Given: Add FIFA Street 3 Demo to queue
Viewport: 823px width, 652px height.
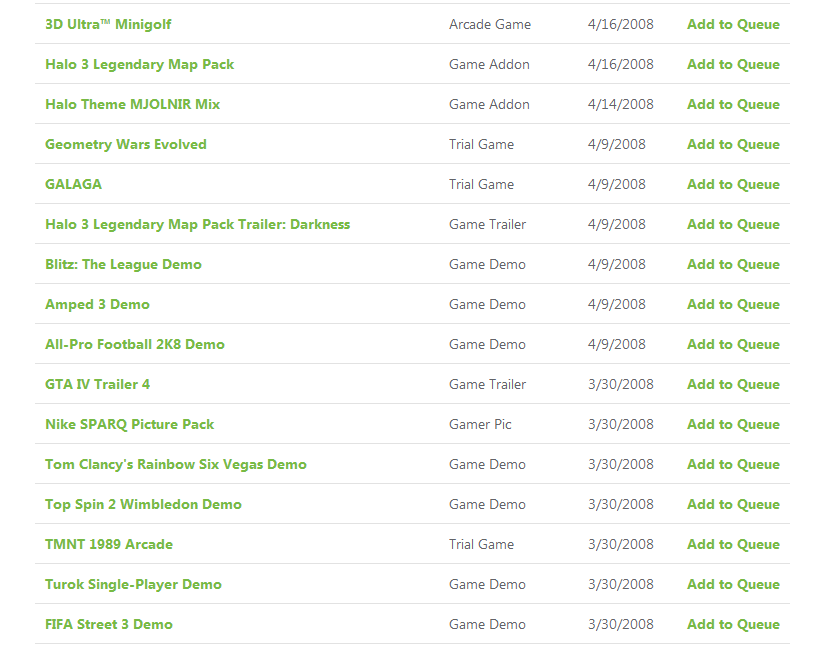Looking at the screenshot, I should 733,624.
